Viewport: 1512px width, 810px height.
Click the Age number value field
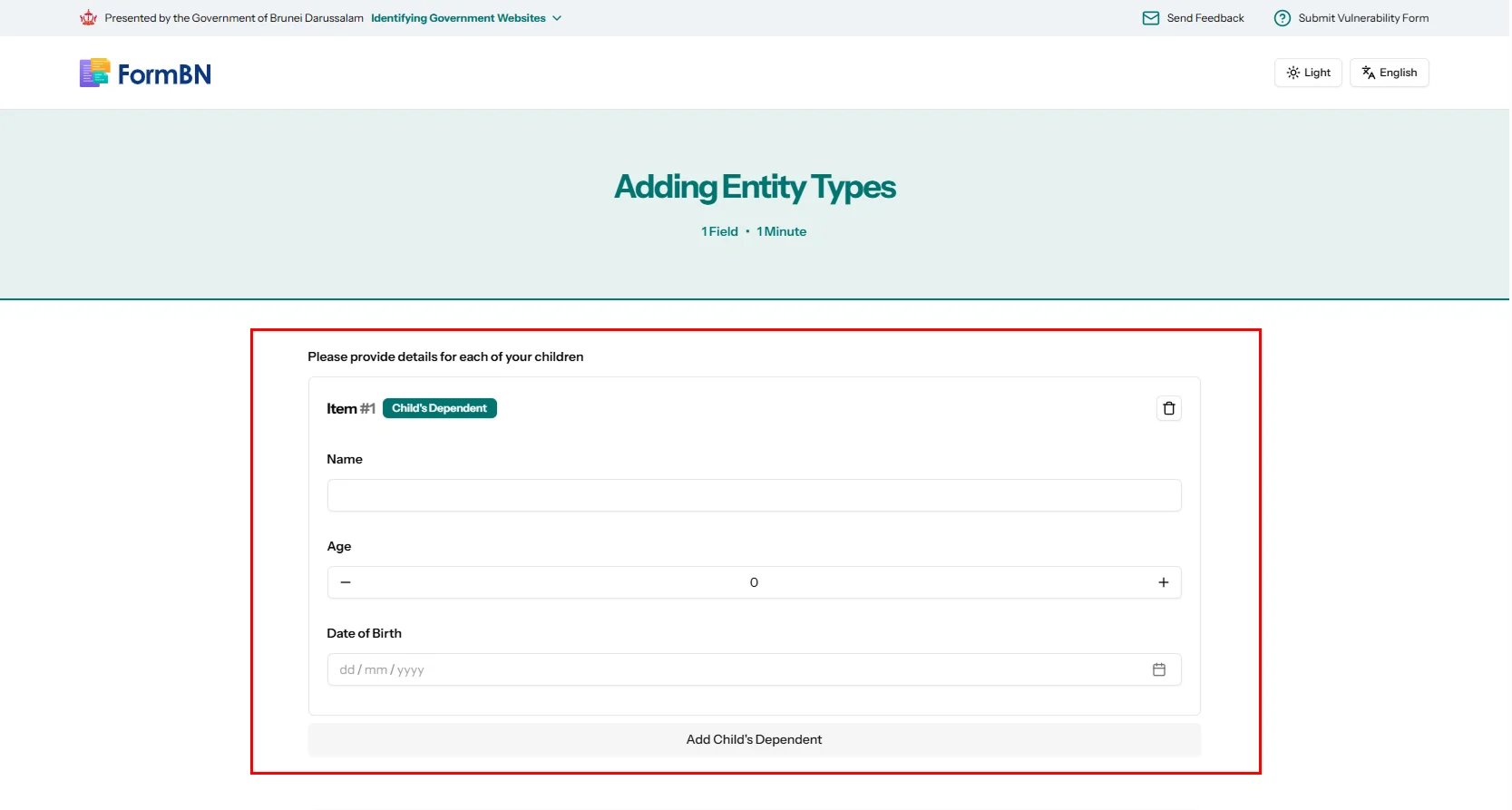[754, 582]
